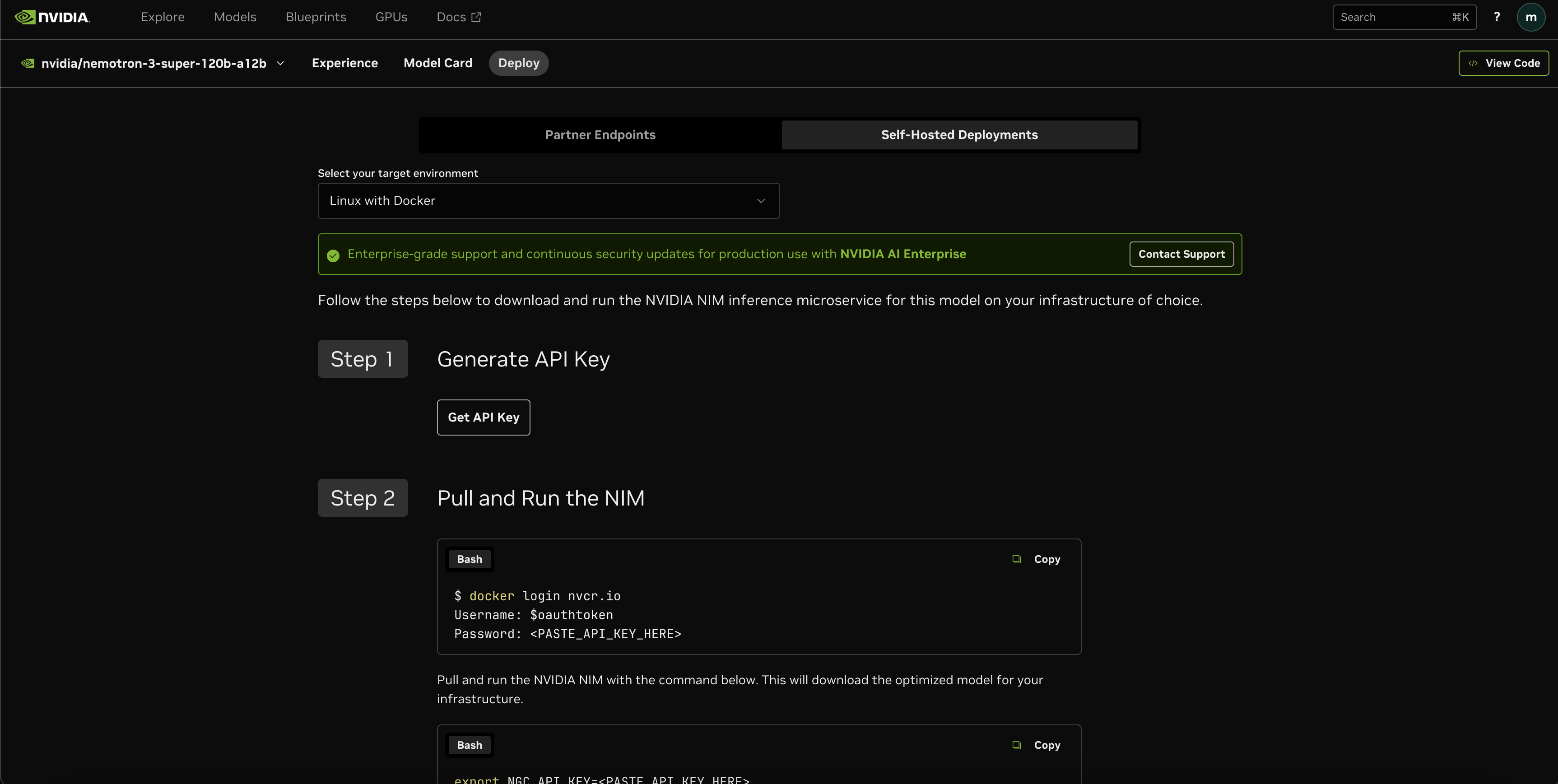
Task: Go to Blueprints
Action: (316, 17)
